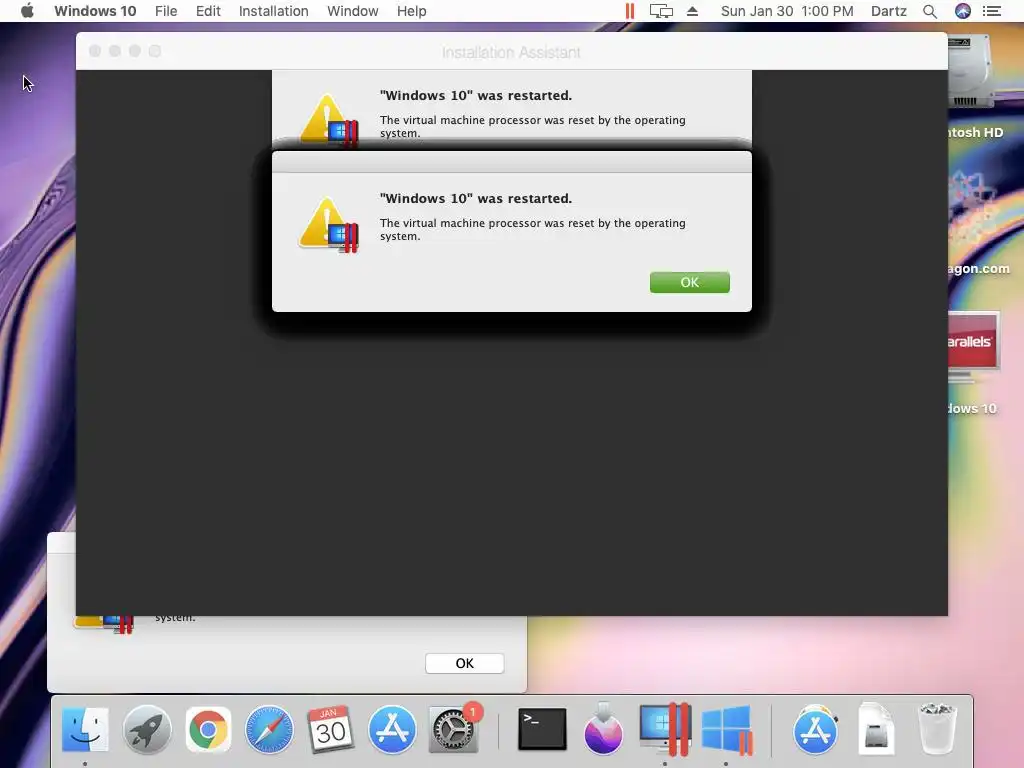
Task: Open the Apple menu
Action: (27, 11)
